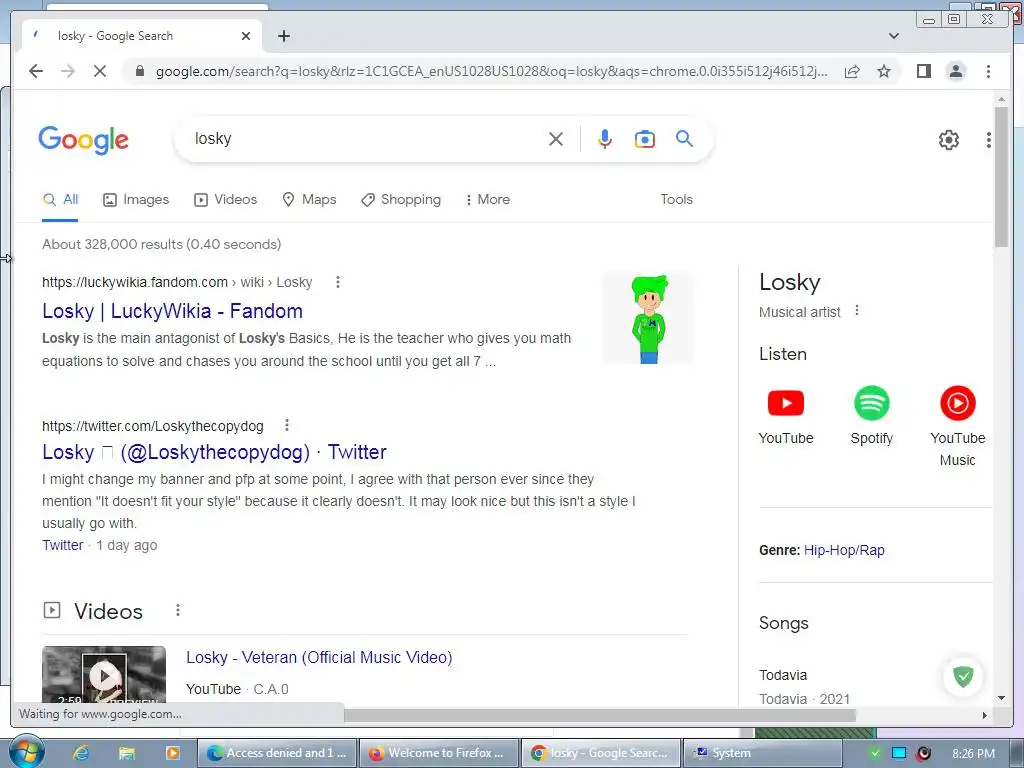Open Losky LuckyWikia Fandom result
Image resolution: width=1024 pixels, height=768 pixels.
point(172,311)
